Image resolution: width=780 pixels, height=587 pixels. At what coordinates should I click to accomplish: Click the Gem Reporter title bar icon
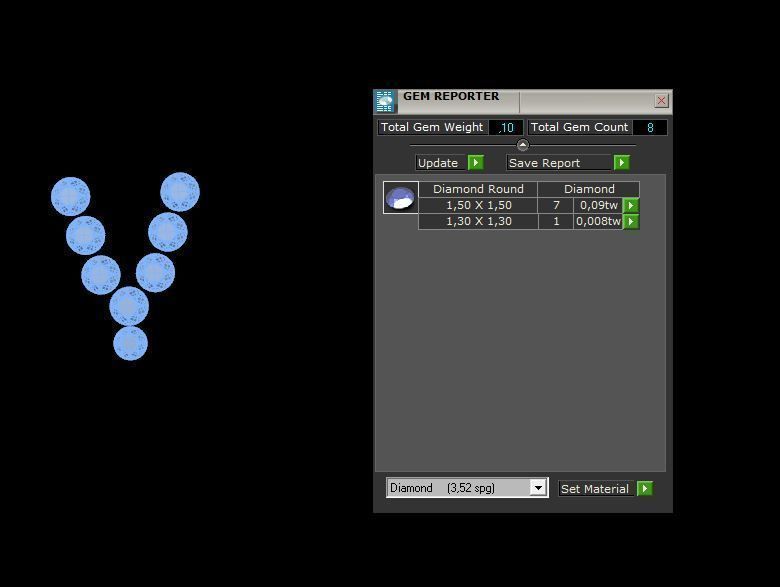coord(385,101)
